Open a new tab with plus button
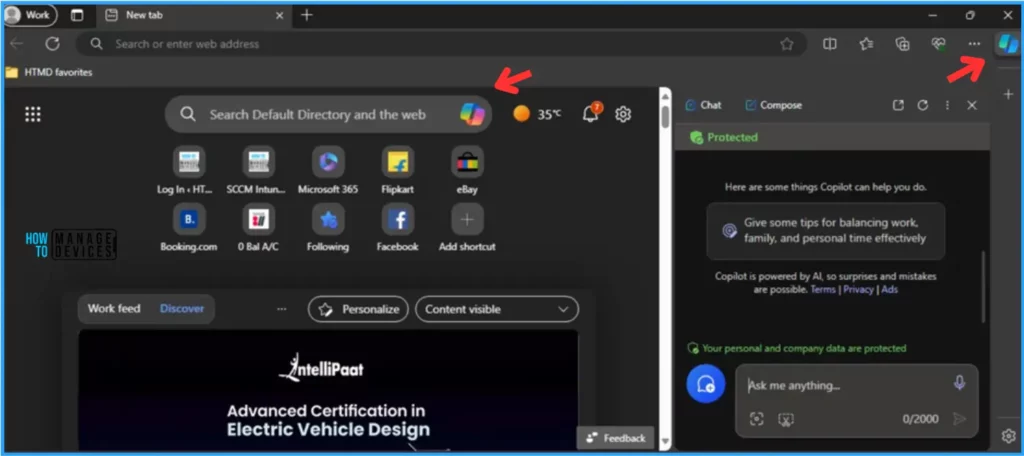The height and width of the screenshot is (456, 1024). (x=306, y=15)
